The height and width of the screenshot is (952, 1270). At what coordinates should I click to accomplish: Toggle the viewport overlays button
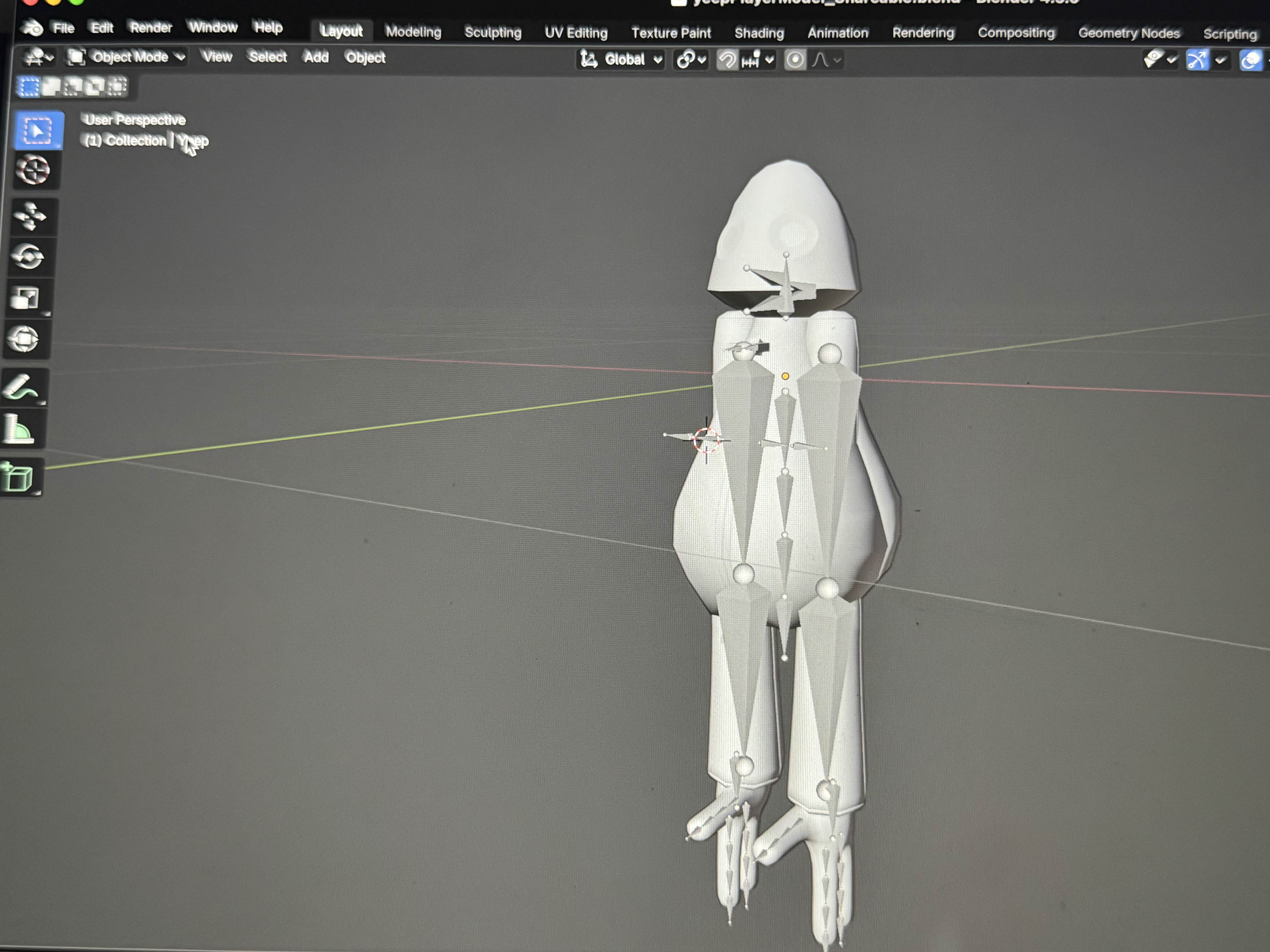1252,60
